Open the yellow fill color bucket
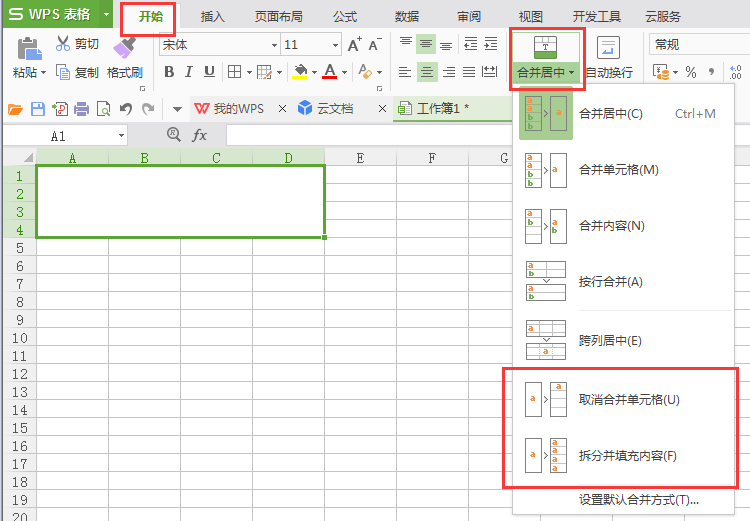The image size is (750, 521). 299,72
